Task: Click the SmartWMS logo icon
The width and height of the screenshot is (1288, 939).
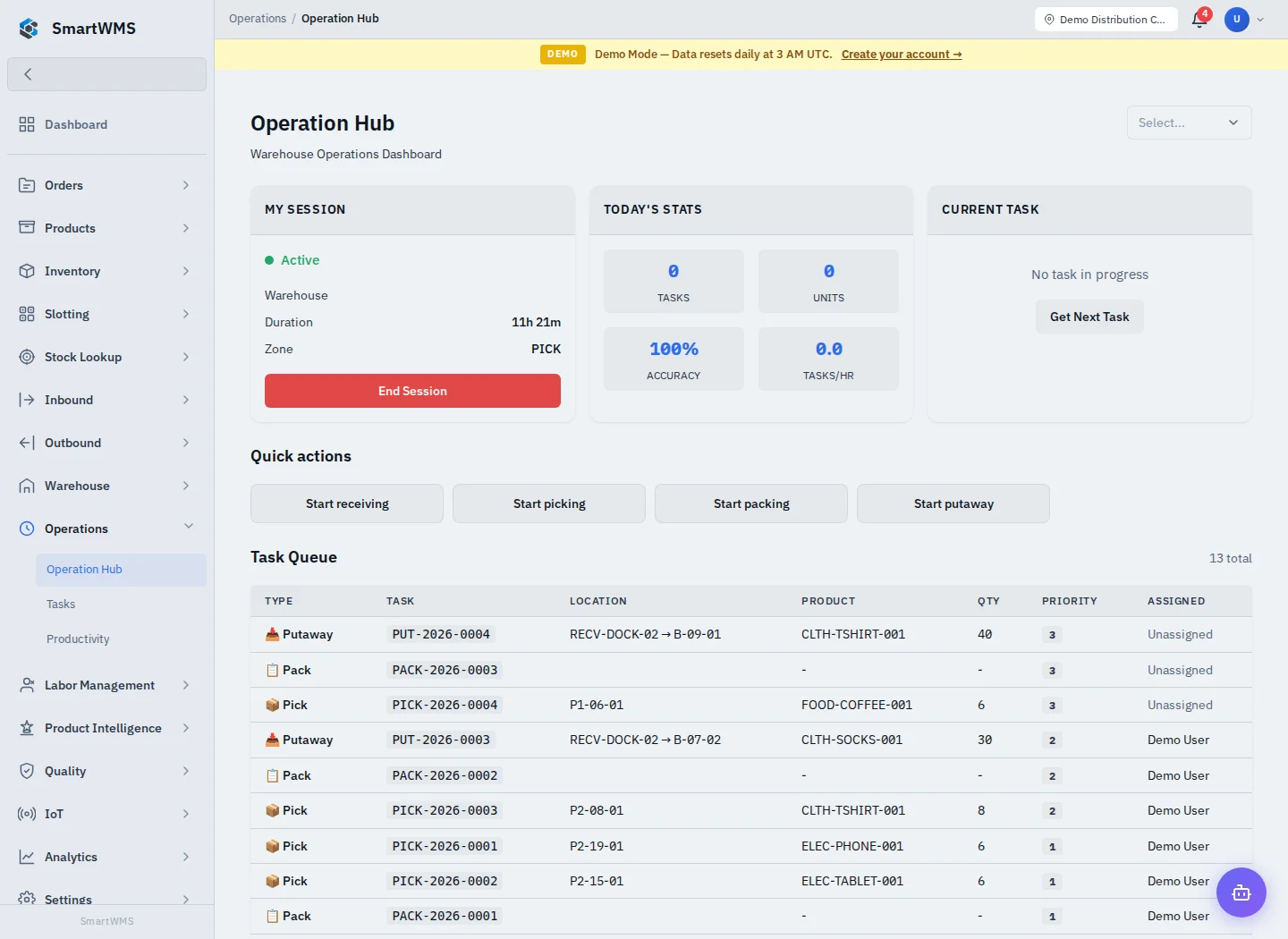Action: 29,29
